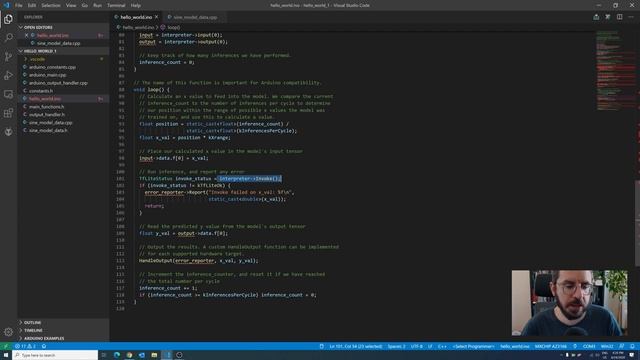Open the PlatformIO alien-head icon in activity bar
The width and height of the screenshot is (640, 360).
8,132
